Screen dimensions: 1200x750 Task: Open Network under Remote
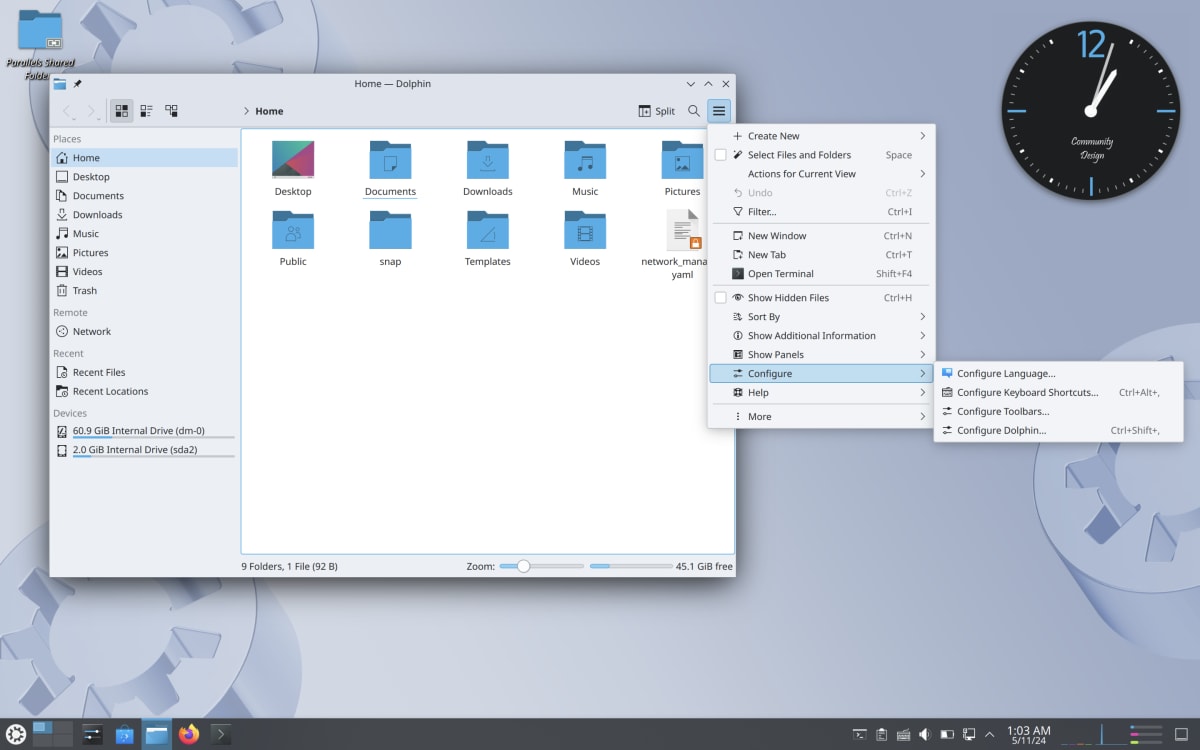point(144,332)
